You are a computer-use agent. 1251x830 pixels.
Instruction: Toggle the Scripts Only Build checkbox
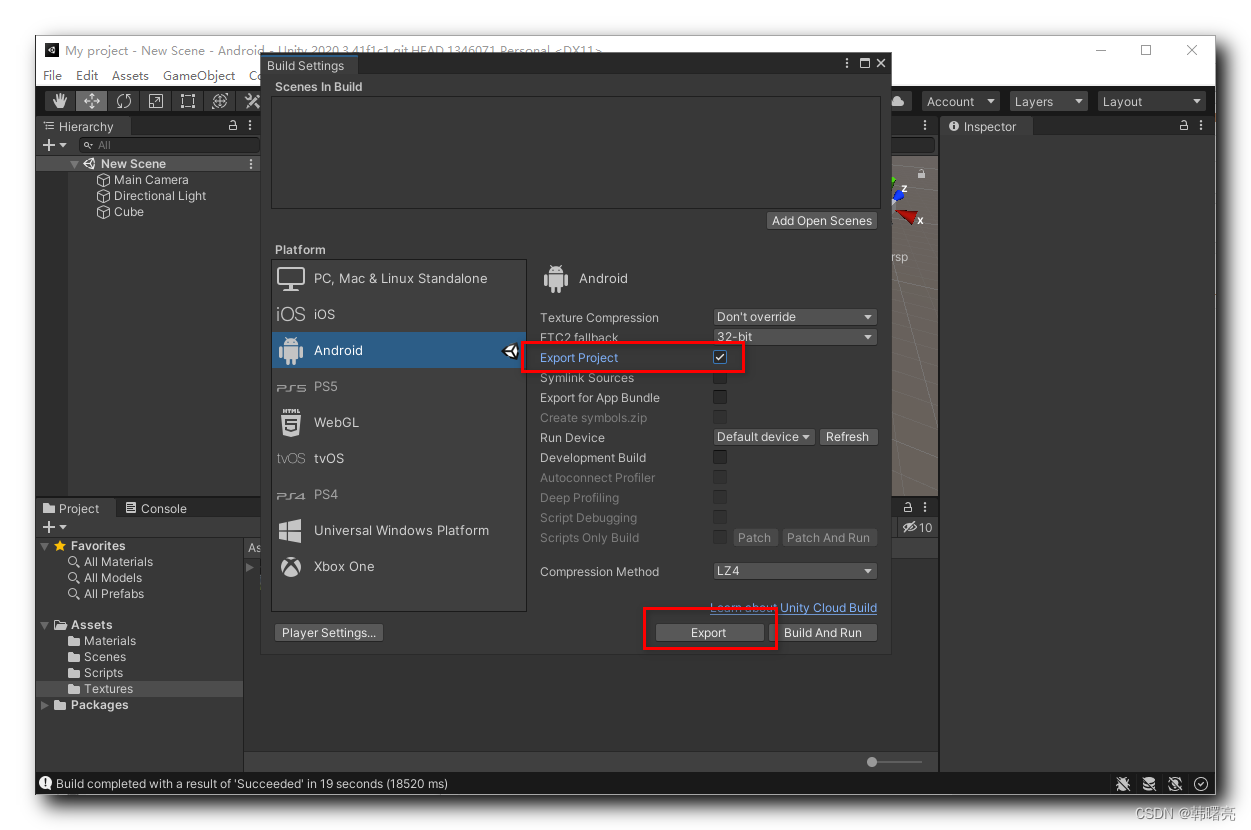[720, 537]
